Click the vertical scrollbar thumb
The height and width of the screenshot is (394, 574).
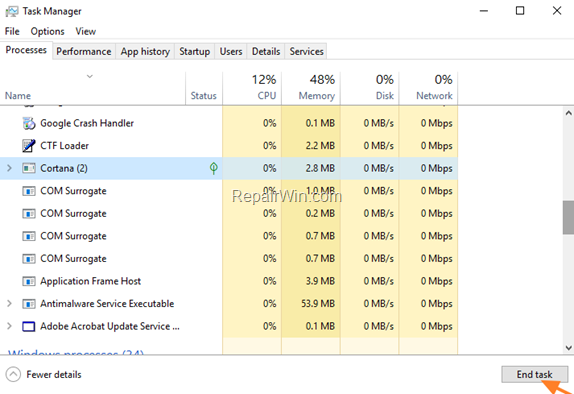click(x=569, y=218)
